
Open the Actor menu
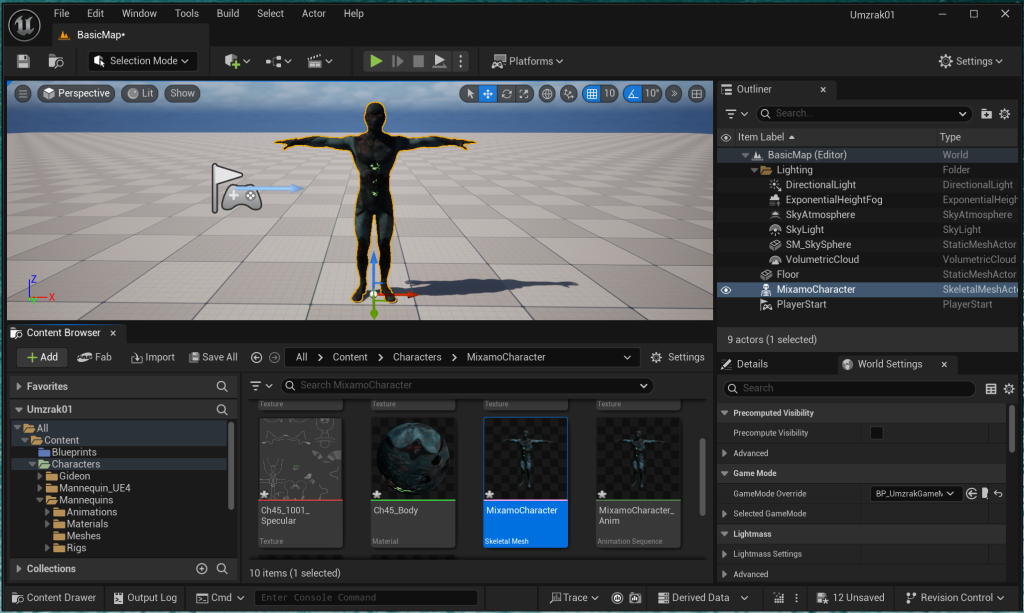(313, 14)
